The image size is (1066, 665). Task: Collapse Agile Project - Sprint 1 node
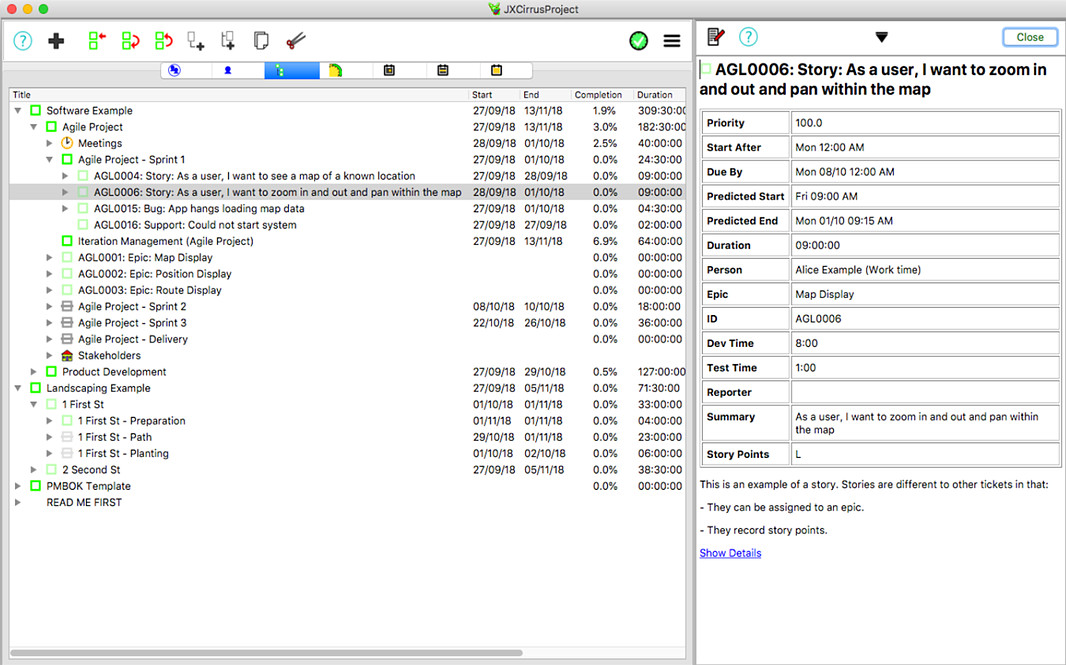coord(50,159)
